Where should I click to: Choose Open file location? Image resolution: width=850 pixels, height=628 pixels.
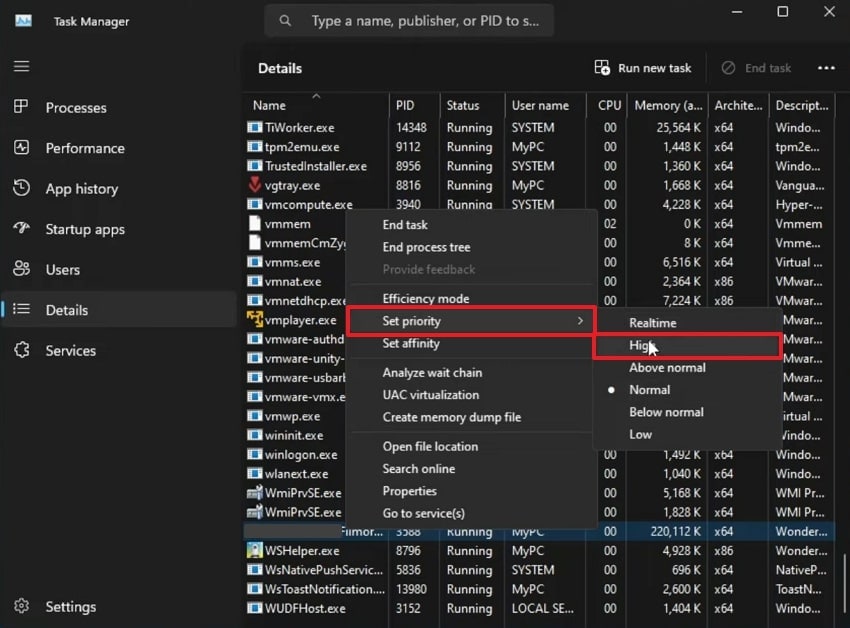(472, 446)
